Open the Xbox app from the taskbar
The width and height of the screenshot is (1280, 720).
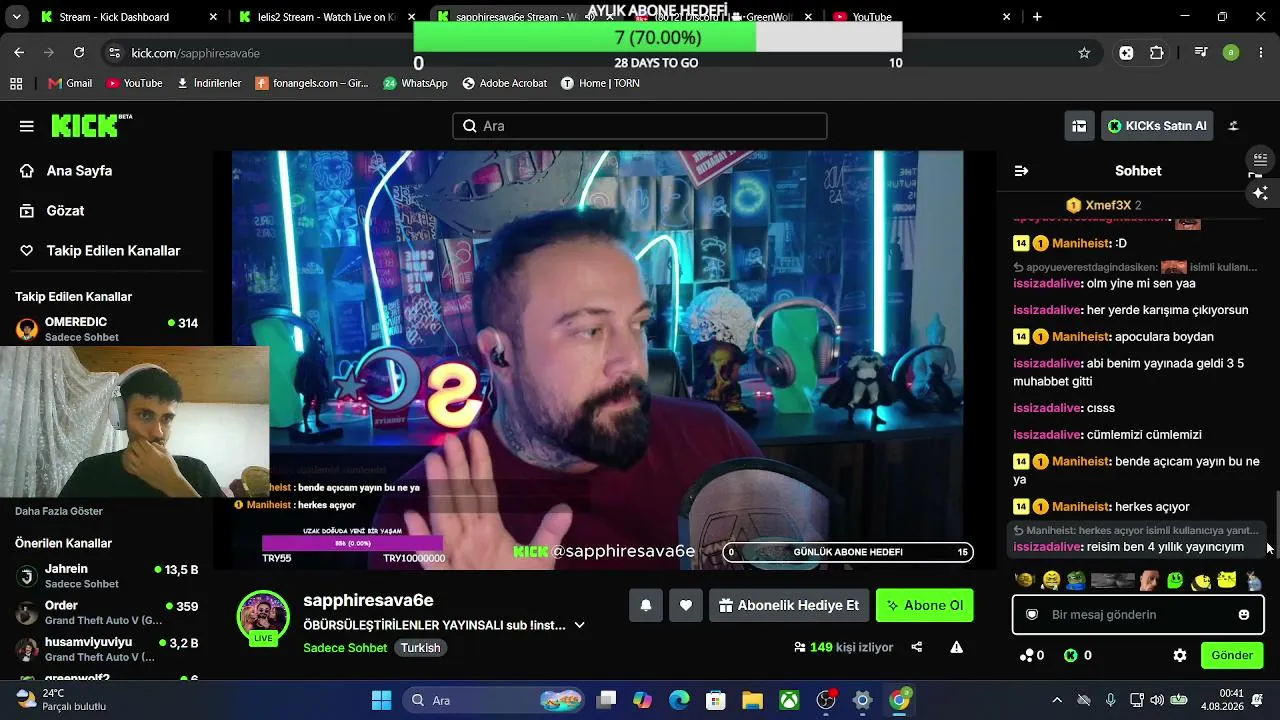coord(789,700)
